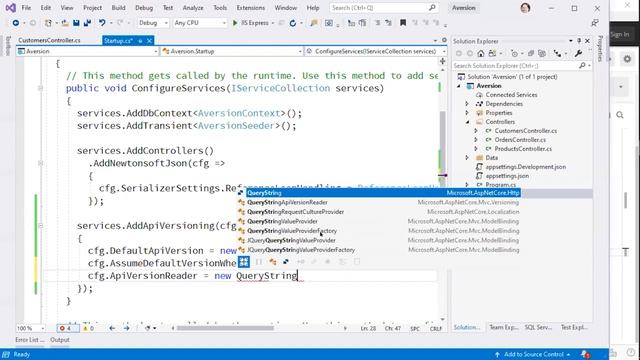Open OrdersController.cs in Solution Explorer

point(520,140)
